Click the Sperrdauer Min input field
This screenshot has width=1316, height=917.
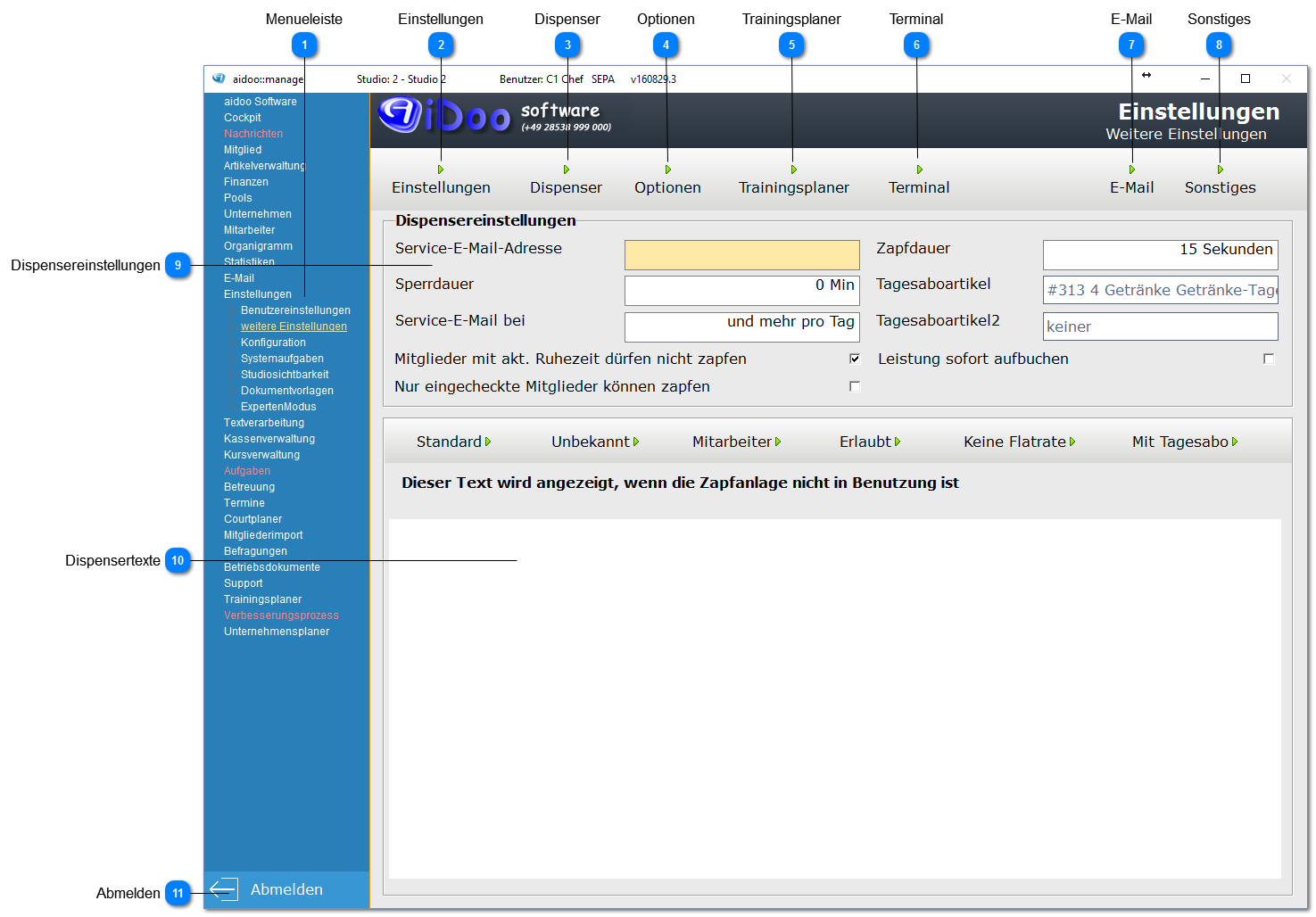[742, 291]
